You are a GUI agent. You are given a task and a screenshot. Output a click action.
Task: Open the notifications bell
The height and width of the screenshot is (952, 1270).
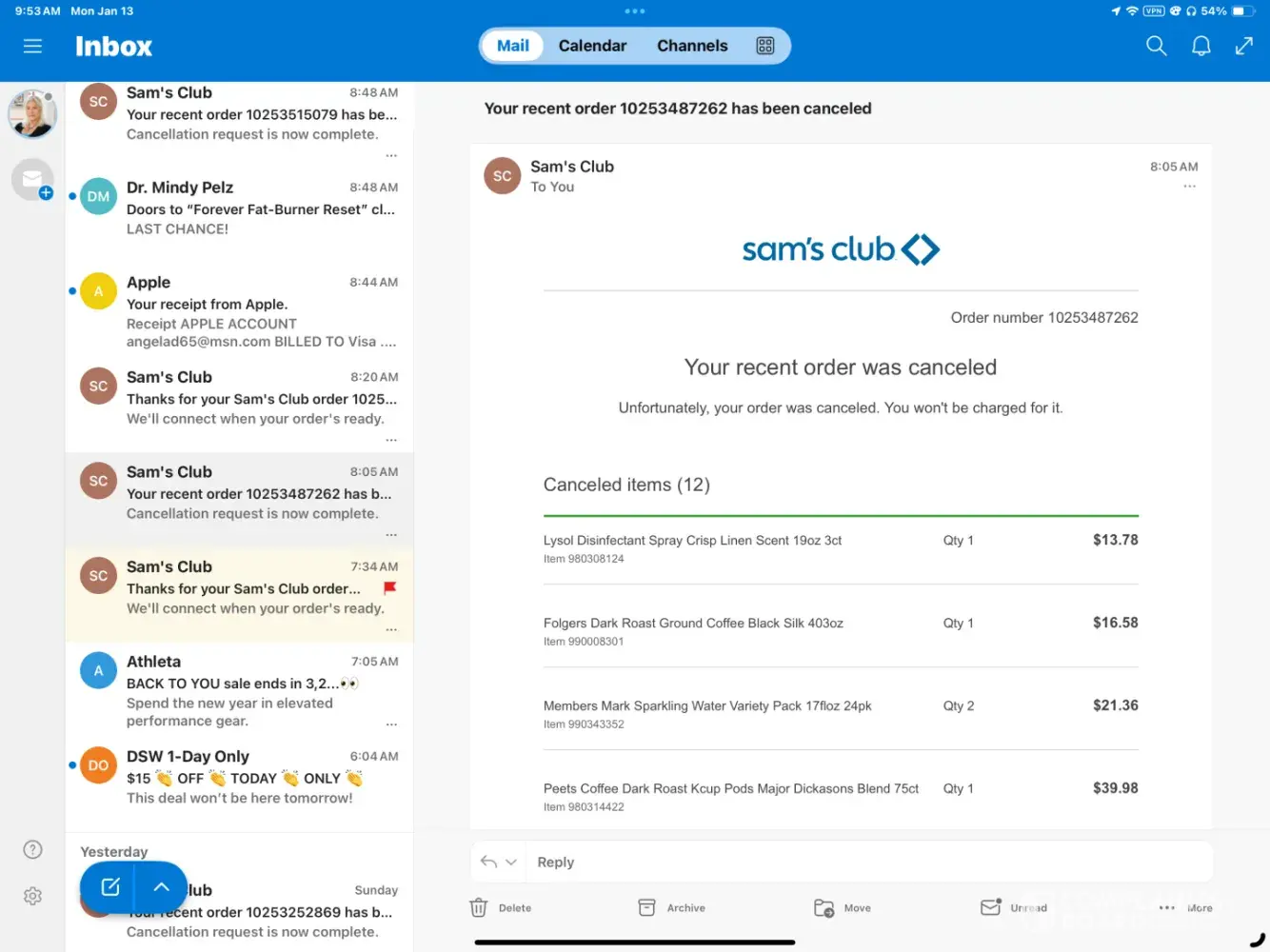point(1201,46)
